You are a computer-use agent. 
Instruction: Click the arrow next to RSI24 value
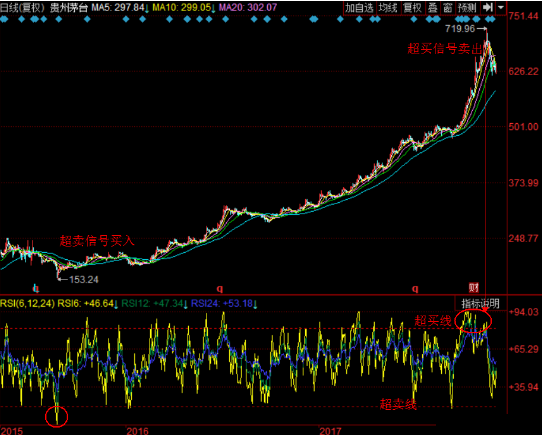(x=255, y=305)
